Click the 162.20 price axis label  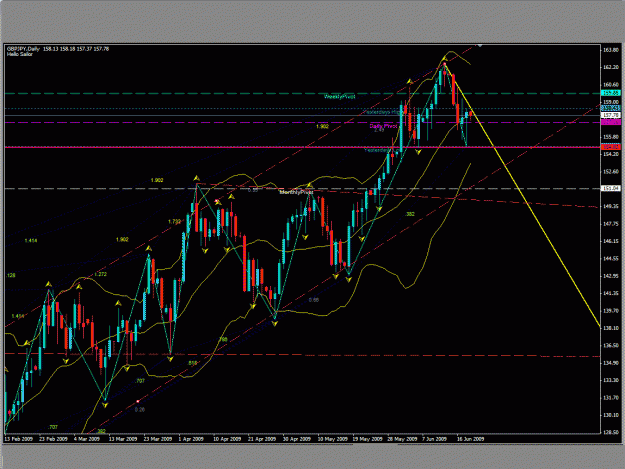(x=611, y=67)
